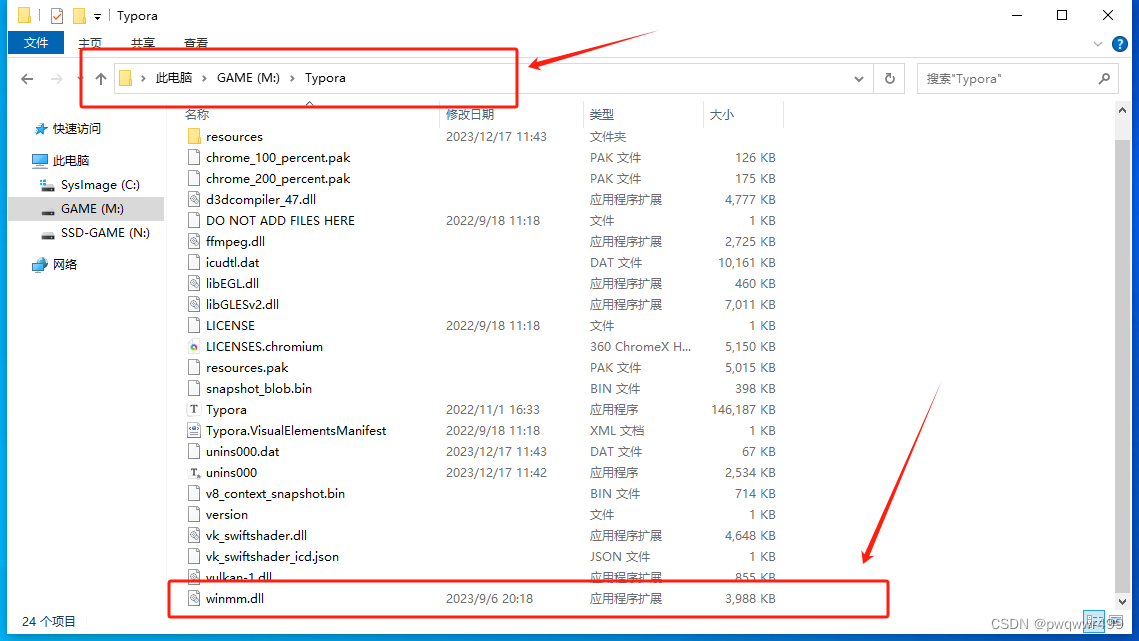Go up one folder level
The width and height of the screenshot is (1139, 641).
pos(100,78)
